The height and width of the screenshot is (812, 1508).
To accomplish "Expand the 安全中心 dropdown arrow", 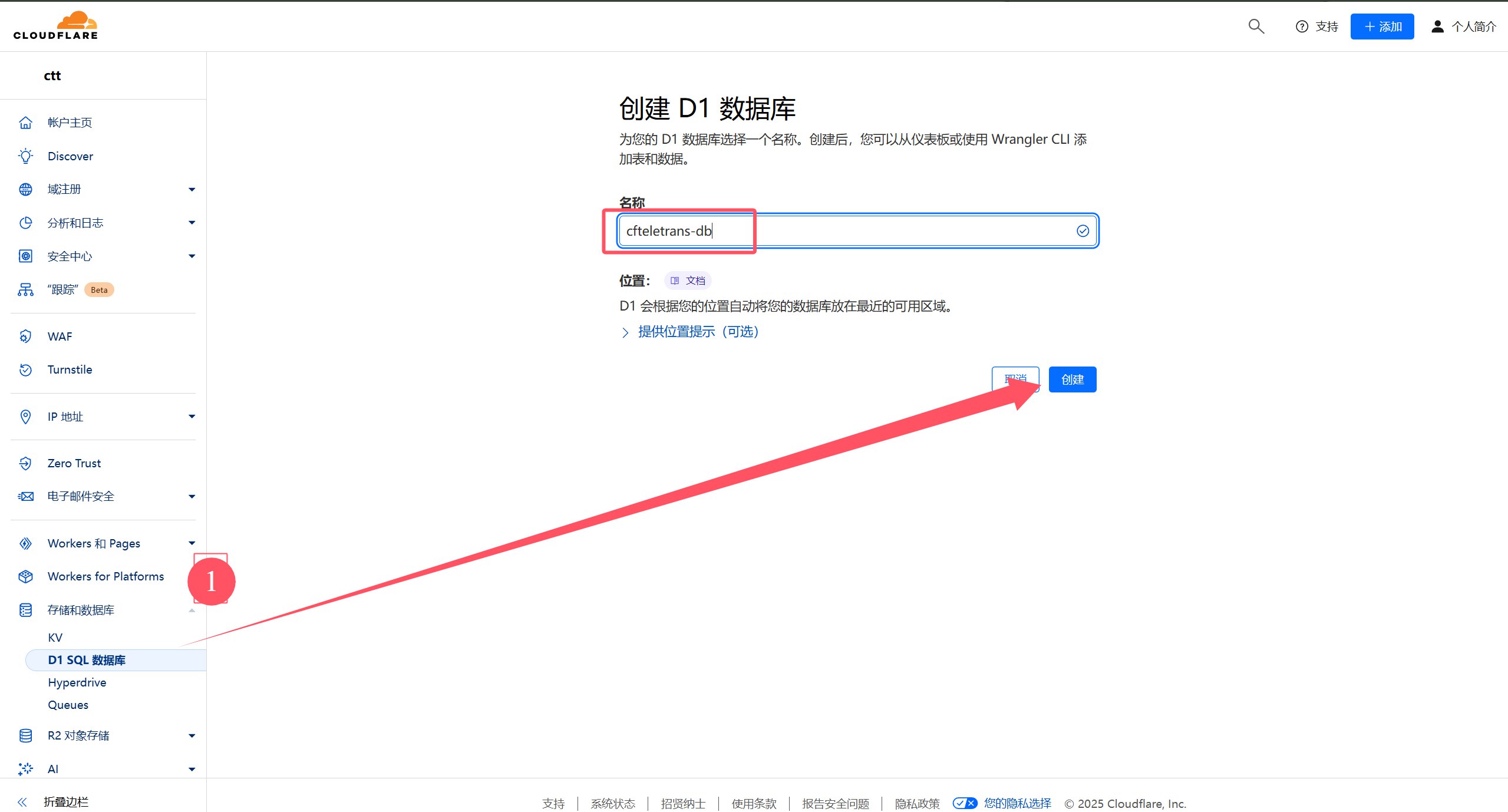I will pyautogui.click(x=192, y=256).
